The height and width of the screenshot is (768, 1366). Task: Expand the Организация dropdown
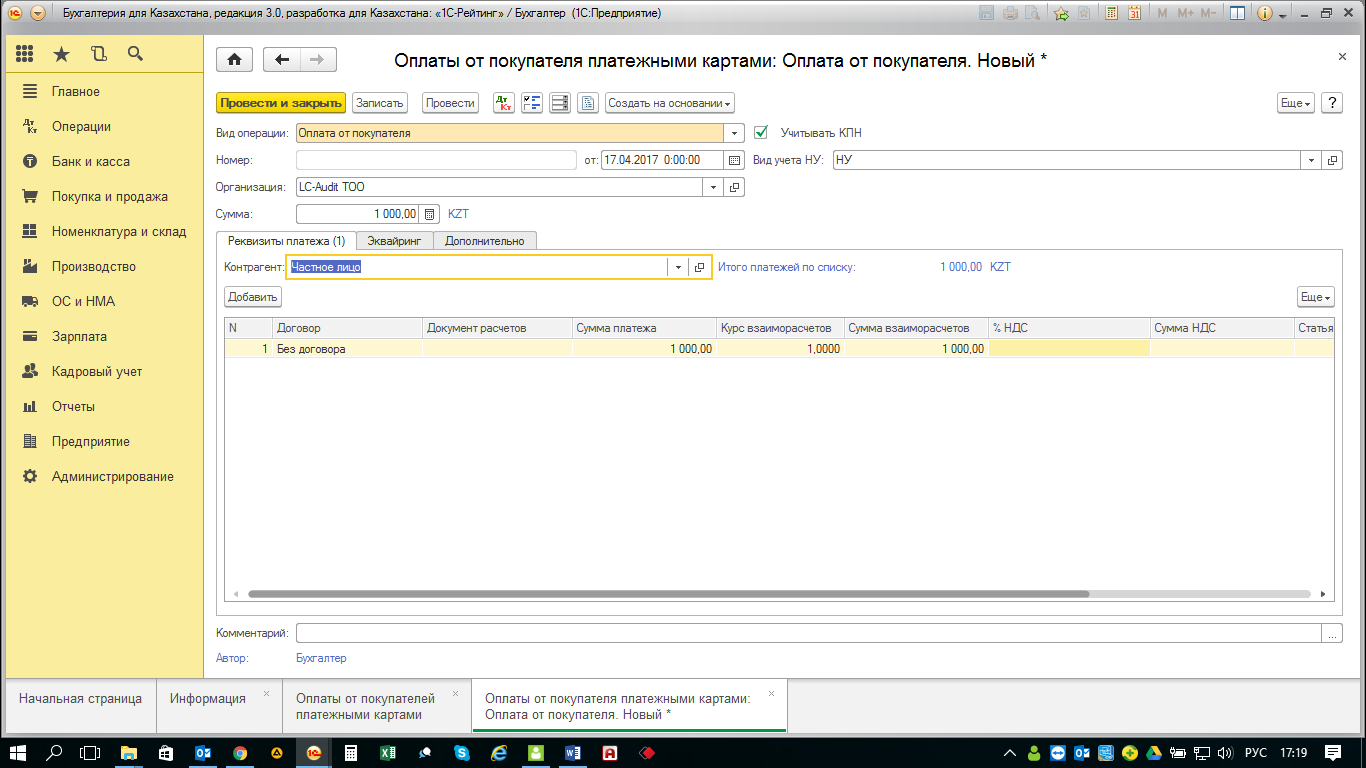pyautogui.click(x=713, y=187)
